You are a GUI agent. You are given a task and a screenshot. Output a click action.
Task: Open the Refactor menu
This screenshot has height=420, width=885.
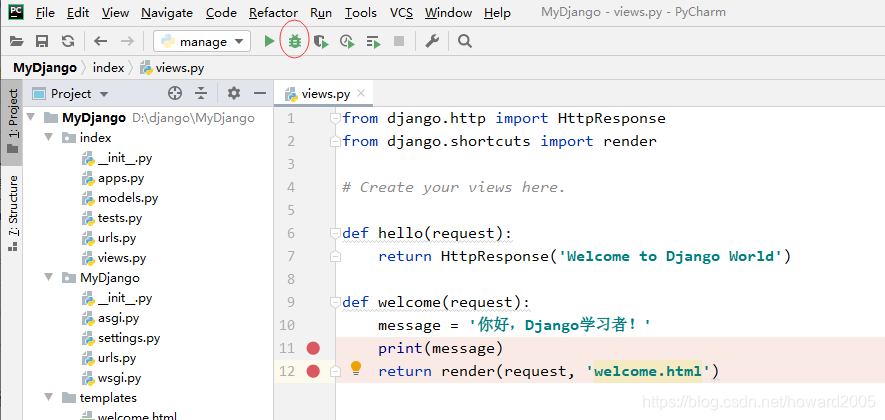tap(273, 12)
